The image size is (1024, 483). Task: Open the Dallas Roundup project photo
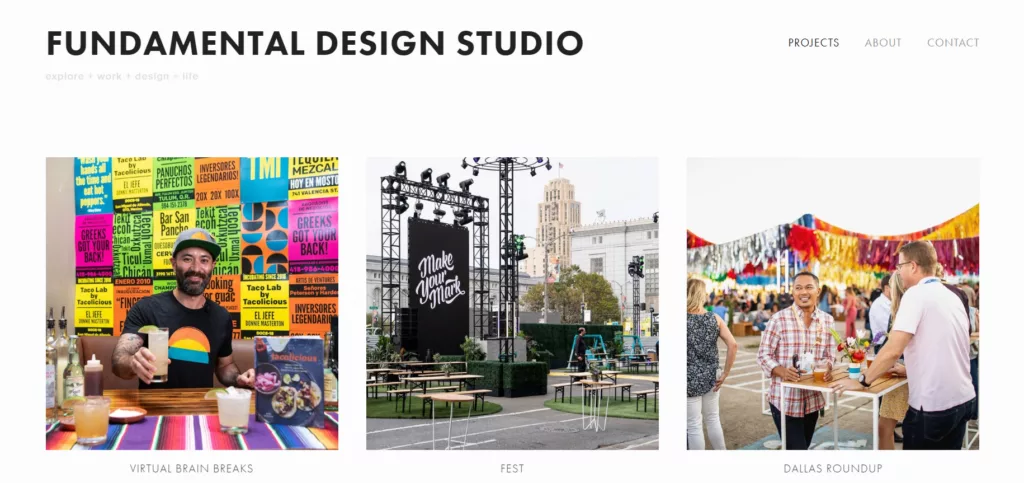coord(833,304)
